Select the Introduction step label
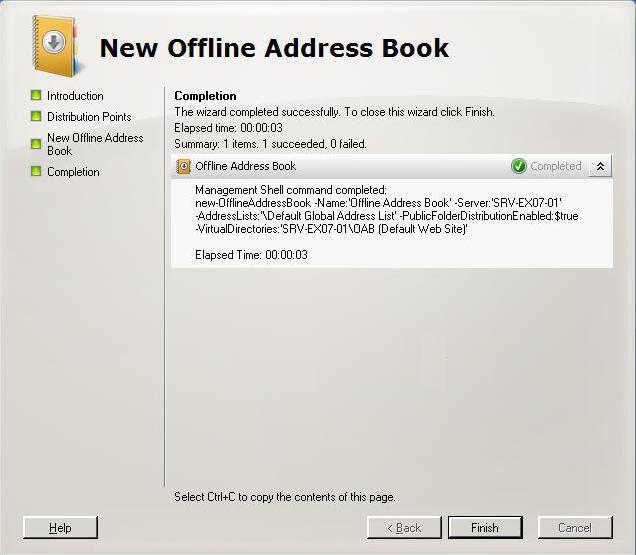 coord(75,96)
